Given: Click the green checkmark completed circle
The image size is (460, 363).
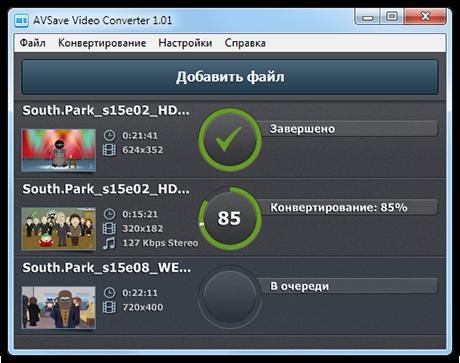Looking at the screenshot, I should (x=230, y=140).
